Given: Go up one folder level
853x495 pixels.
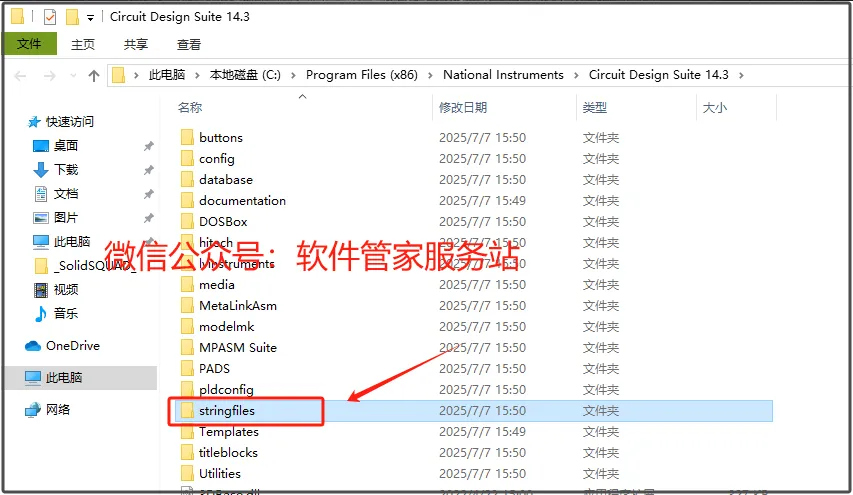Looking at the screenshot, I should (94, 76).
